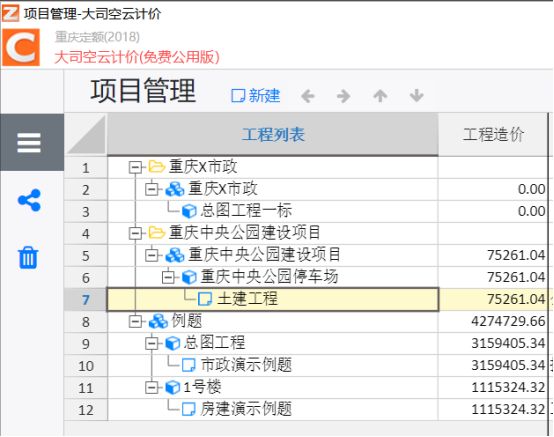Click the 新建 button
554x437 pixels.
pos(256,96)
